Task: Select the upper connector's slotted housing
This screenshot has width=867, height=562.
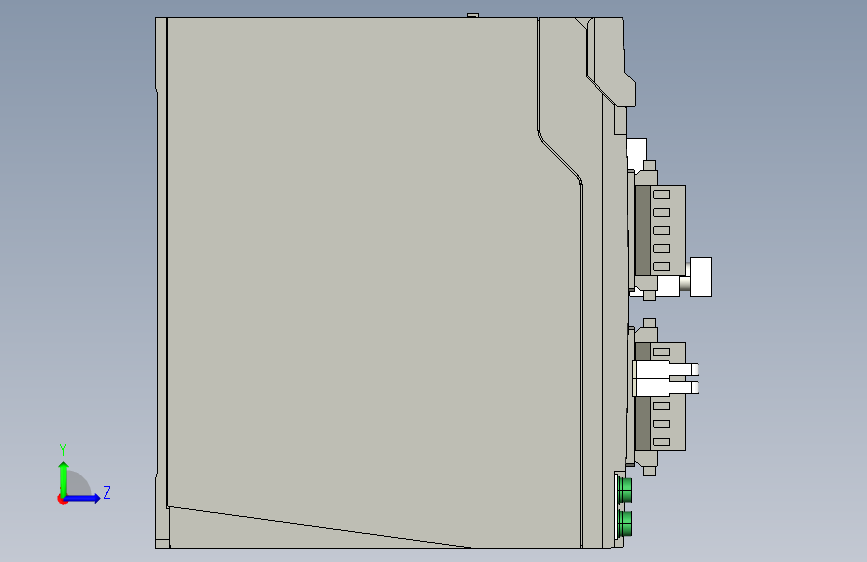Action: pos(668,230)
